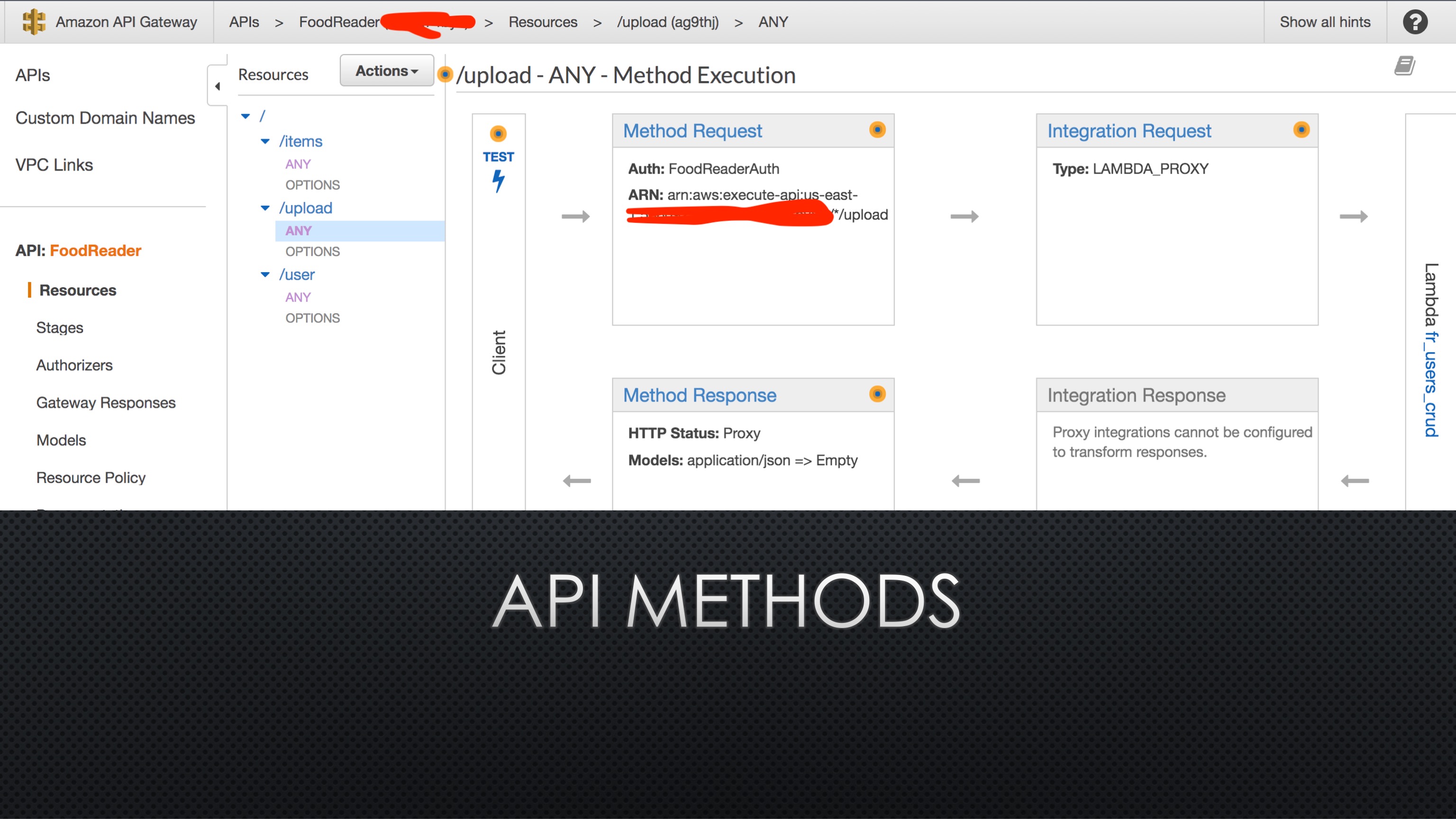The width and height of the screenshot is (1456, 819).
Task: Open the documentation book icon
Action: pos(1404,65)
